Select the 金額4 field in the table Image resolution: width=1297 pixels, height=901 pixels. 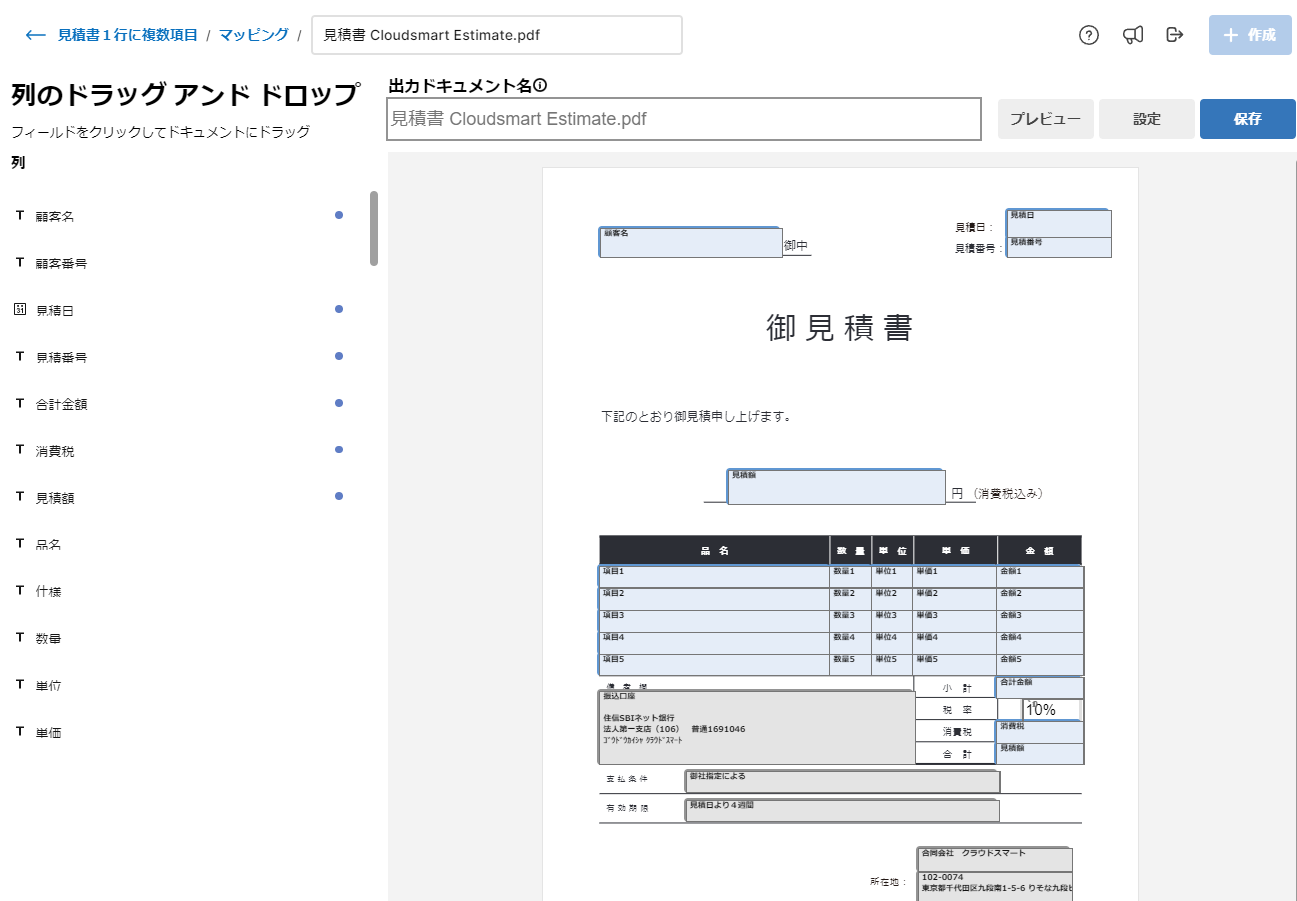point(1041,643)
